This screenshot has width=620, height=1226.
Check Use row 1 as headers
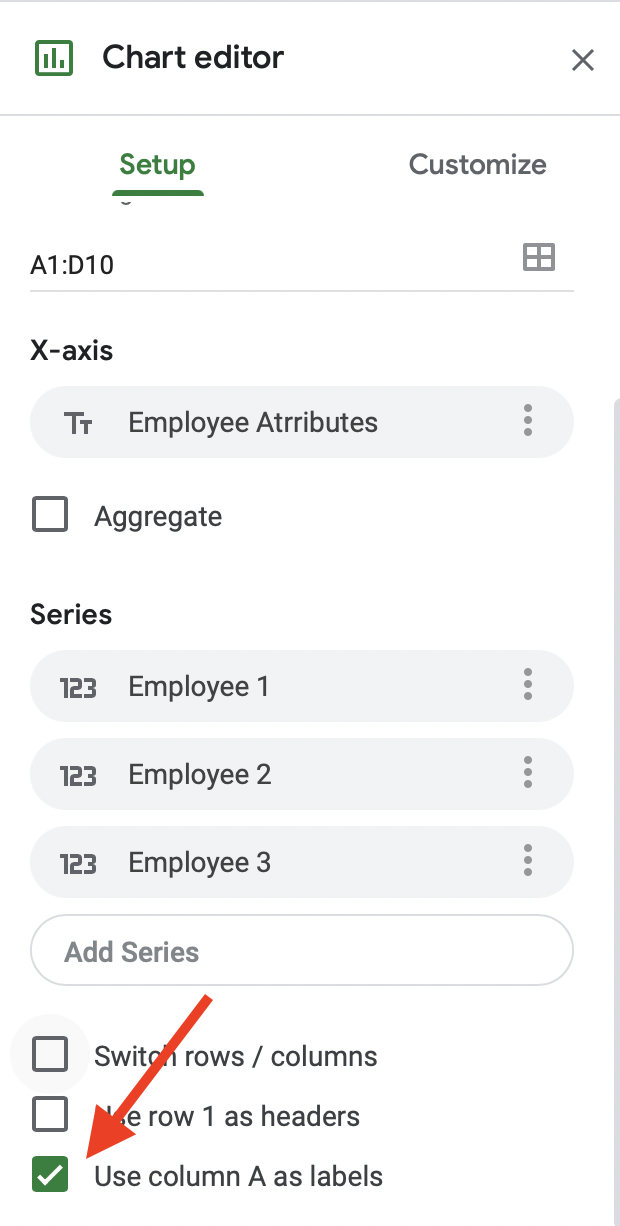[50, 1115]
